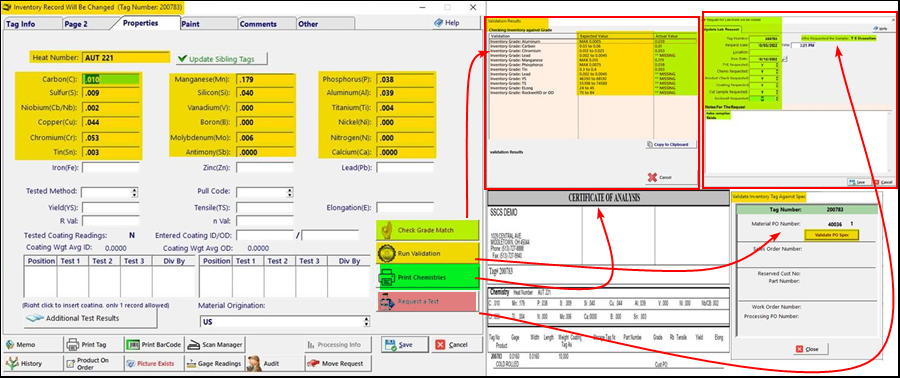
Task: Open the Memo button
Action: pyautogui.click(x=32, y=345)
